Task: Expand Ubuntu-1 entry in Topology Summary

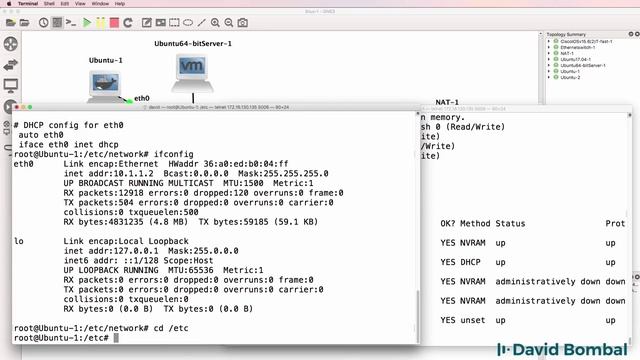Action: click(549, 71)
